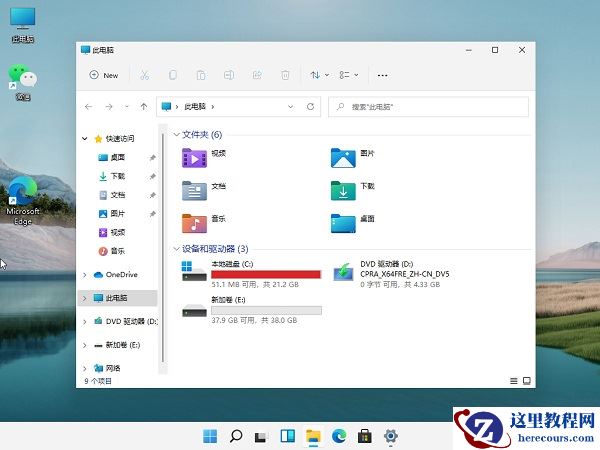This screenshot has height=450, width=600.
Task: Expand the address bar history dropdown
Action: 291,106
